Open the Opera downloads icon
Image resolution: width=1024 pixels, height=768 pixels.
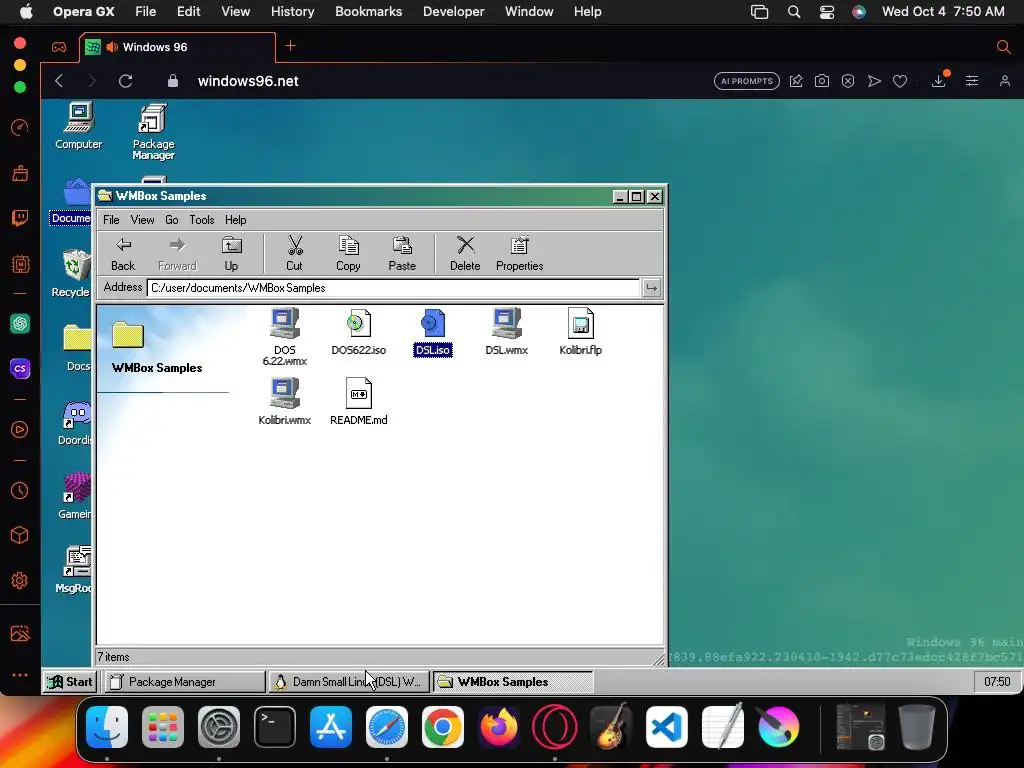tap(938, 81)
